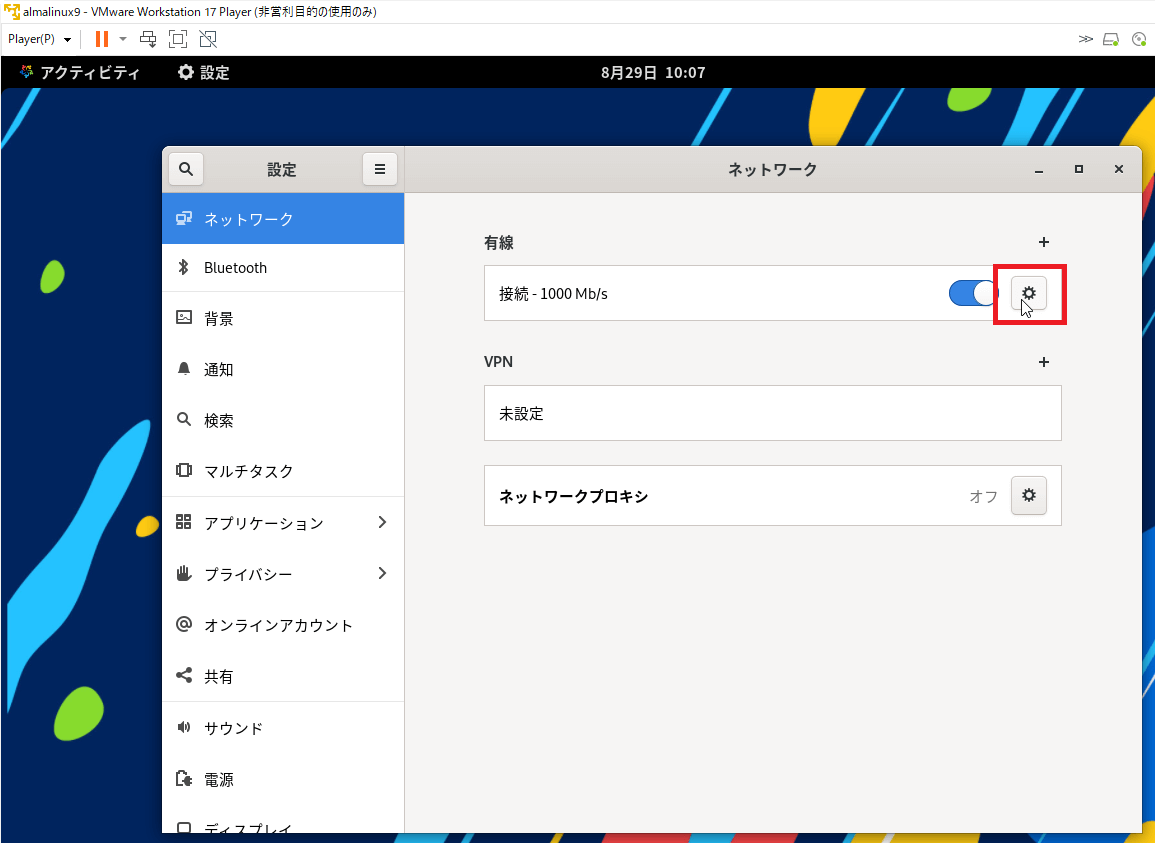This screenshot has width=1155, height=843.
Task: Pause the virtual machine in VMware toolbar
Action: tap(101, 39)
